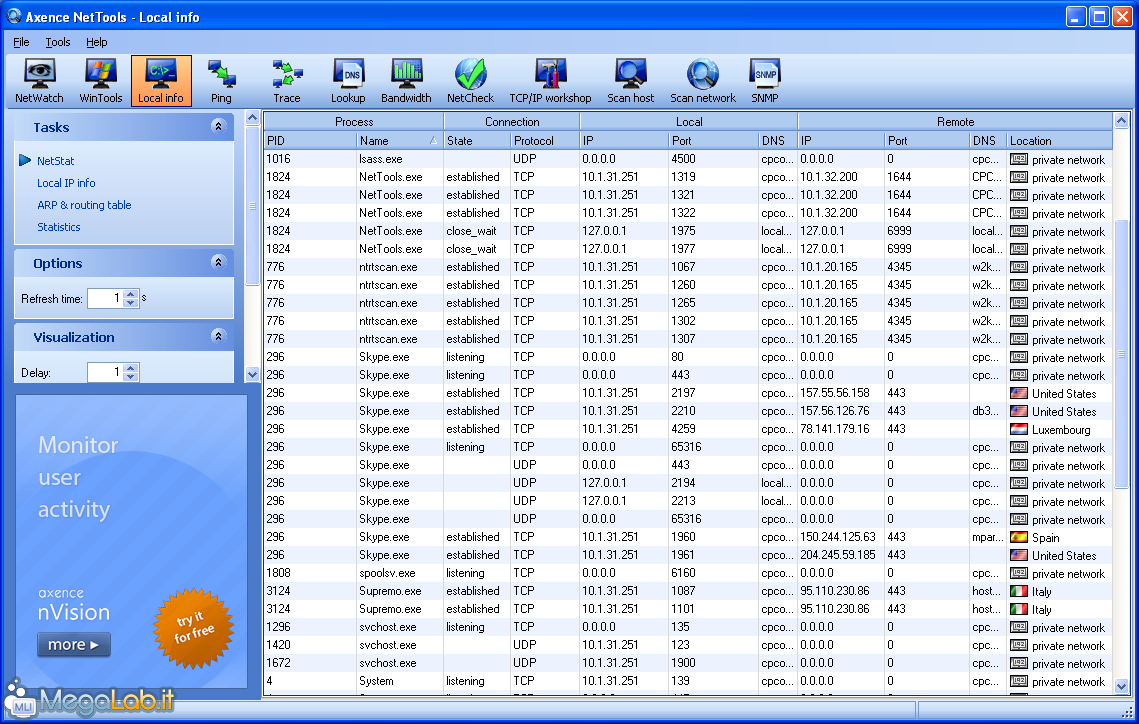This screenshot has width=1139, height=724.
Task: Sort by the State column header
Action: pos(477,141)
